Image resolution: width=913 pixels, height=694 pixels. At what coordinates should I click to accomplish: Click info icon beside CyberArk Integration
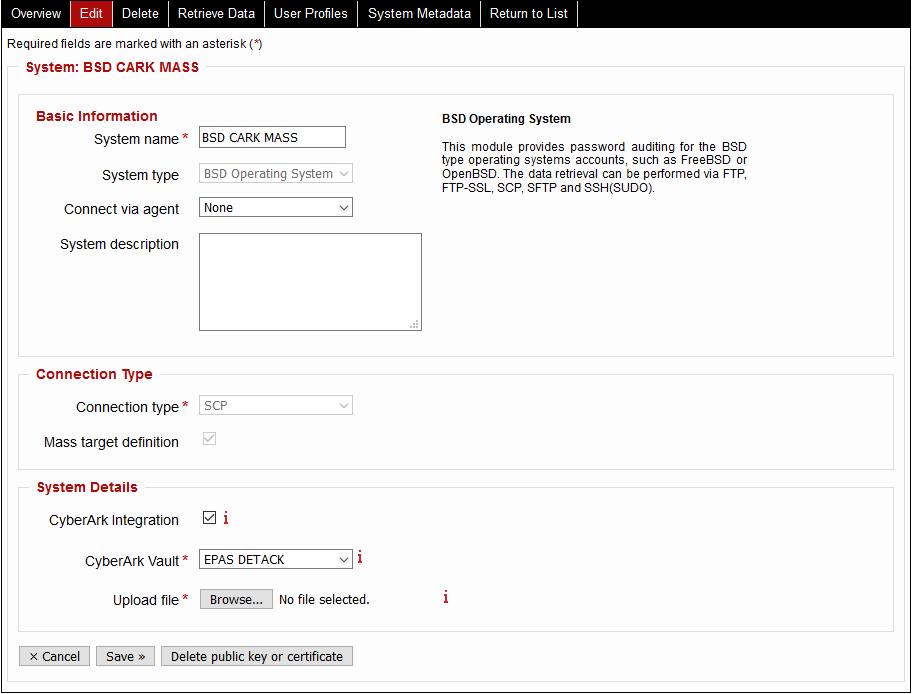(226, 518)
